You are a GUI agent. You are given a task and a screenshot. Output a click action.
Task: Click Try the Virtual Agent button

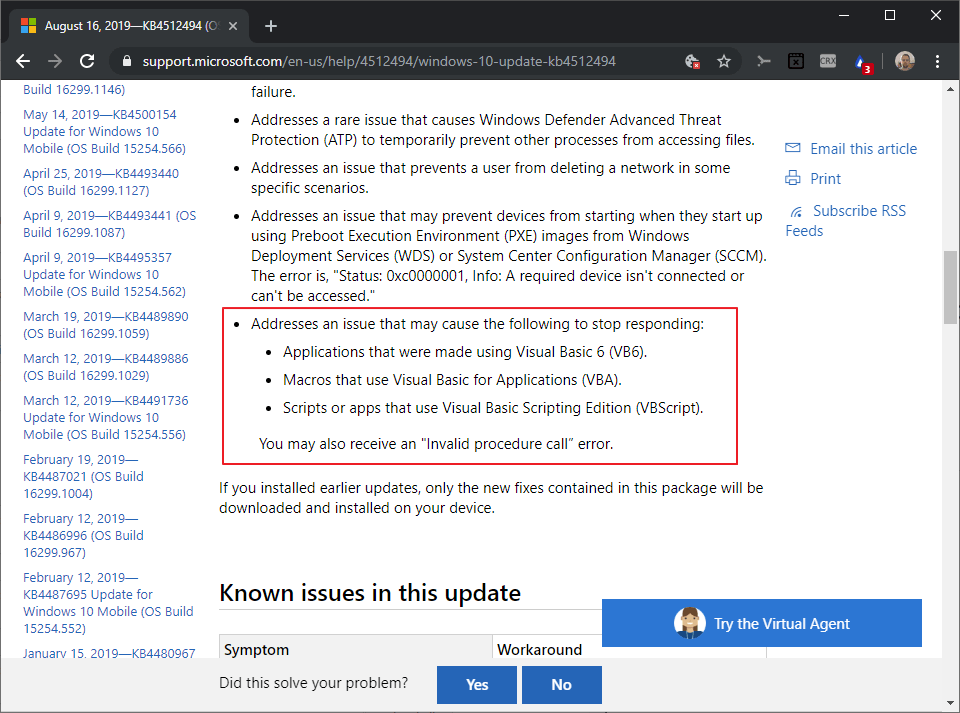(x=762, y=623)
